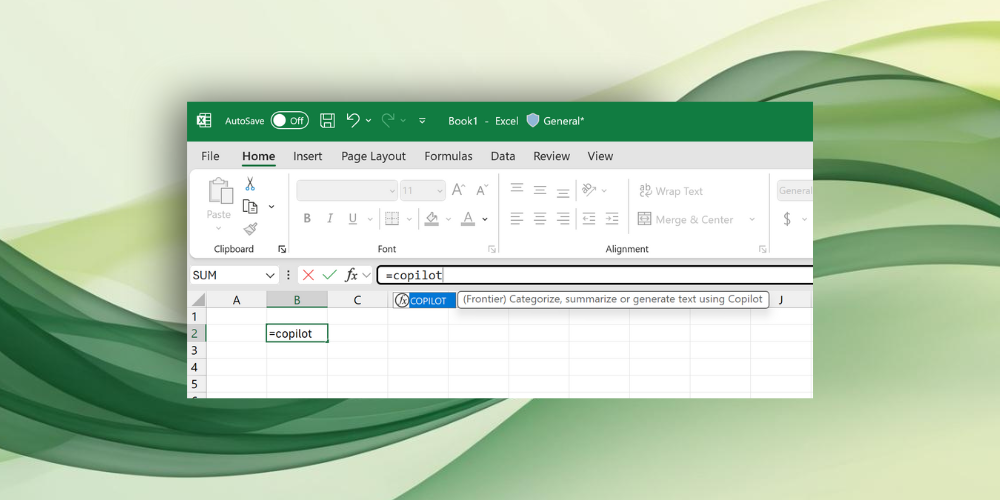Click the Excel logo icon in the title bar
The height and width of the screenshot is (500, 1000).
coord(204,121)
